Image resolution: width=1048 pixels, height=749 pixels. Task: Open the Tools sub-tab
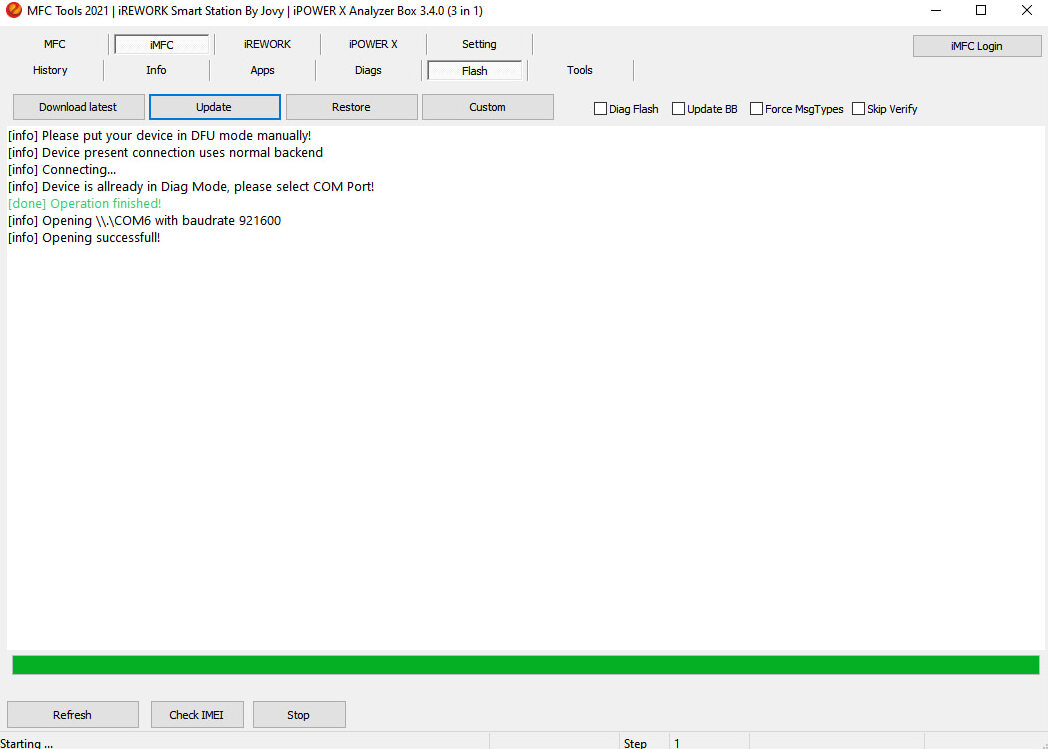(579, 70)
